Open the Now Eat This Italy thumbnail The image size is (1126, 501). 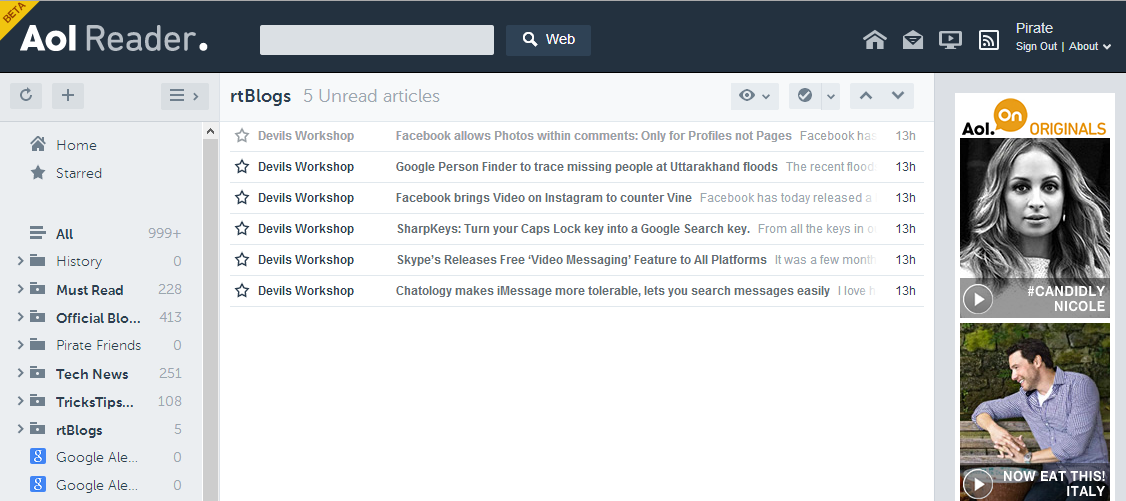[x=1034, y=412]
